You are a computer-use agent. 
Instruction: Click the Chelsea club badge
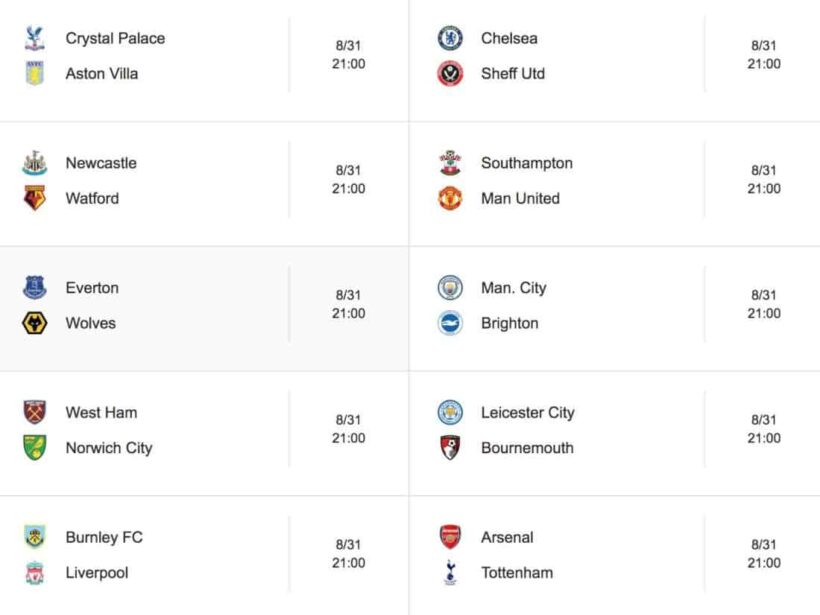pyautogui.click(x=450, y=38)
